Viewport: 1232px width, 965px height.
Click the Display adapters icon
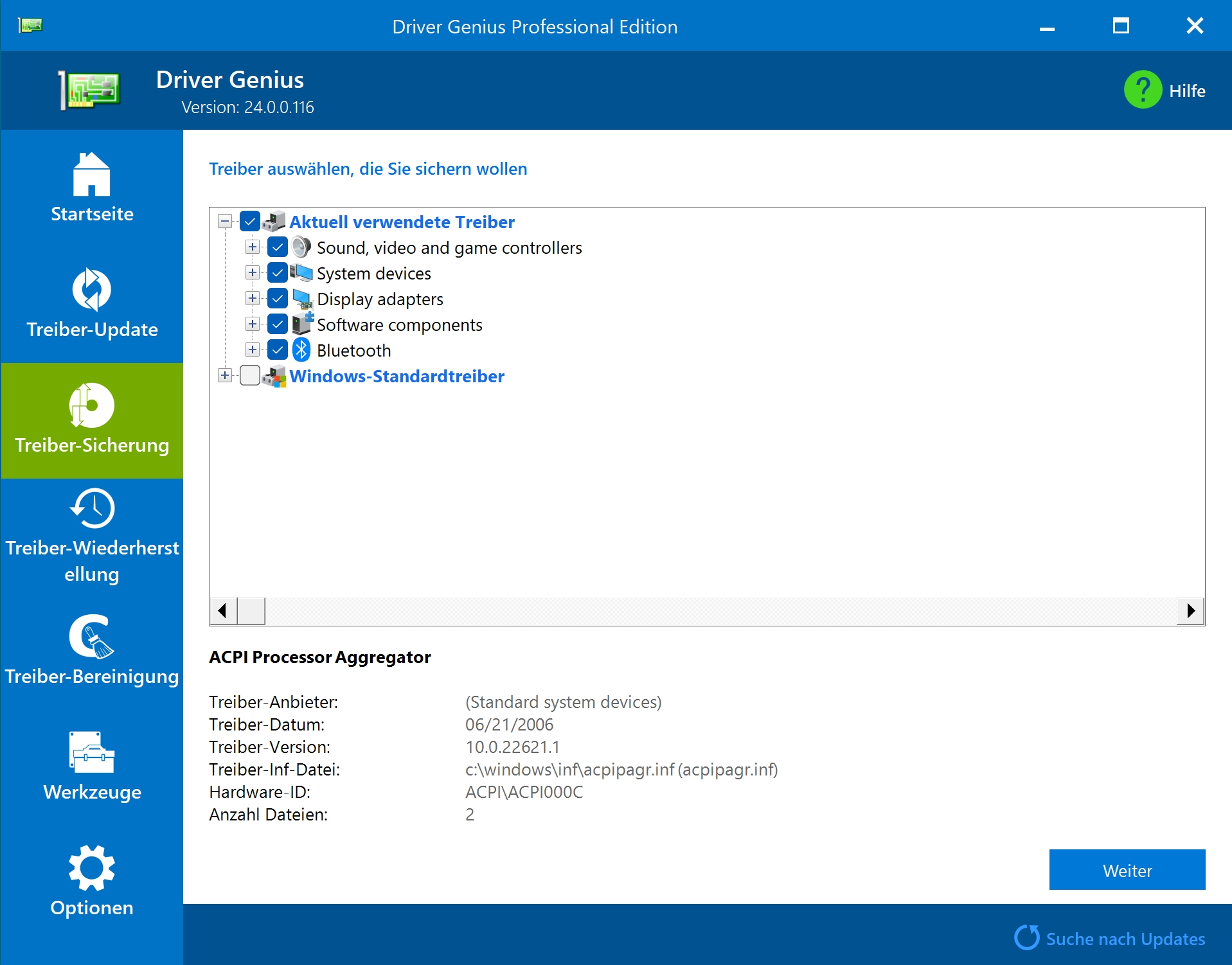tap(302, 299)
